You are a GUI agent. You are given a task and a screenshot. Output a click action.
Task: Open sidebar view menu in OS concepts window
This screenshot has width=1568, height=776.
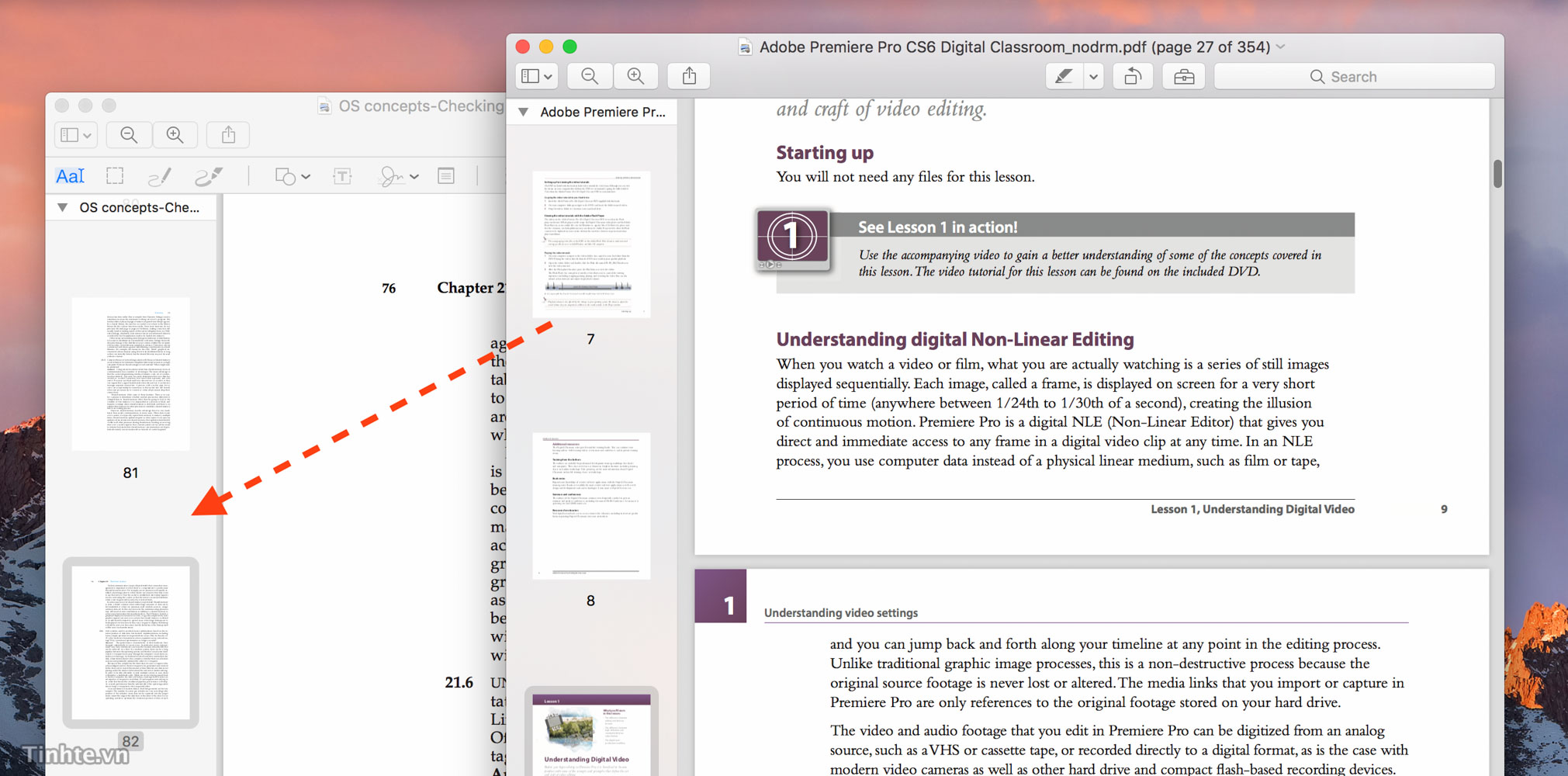click(76, 135)
